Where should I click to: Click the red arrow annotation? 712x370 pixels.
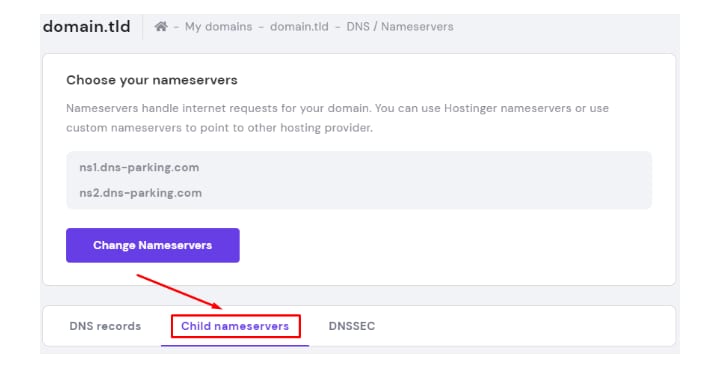(x=179, y=291)
